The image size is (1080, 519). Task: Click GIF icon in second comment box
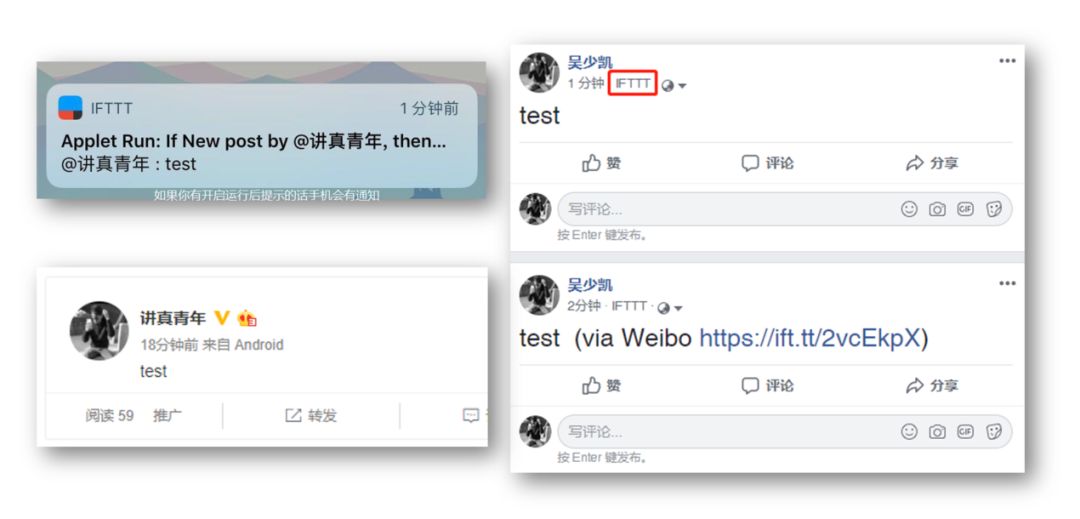click(966, 432)
